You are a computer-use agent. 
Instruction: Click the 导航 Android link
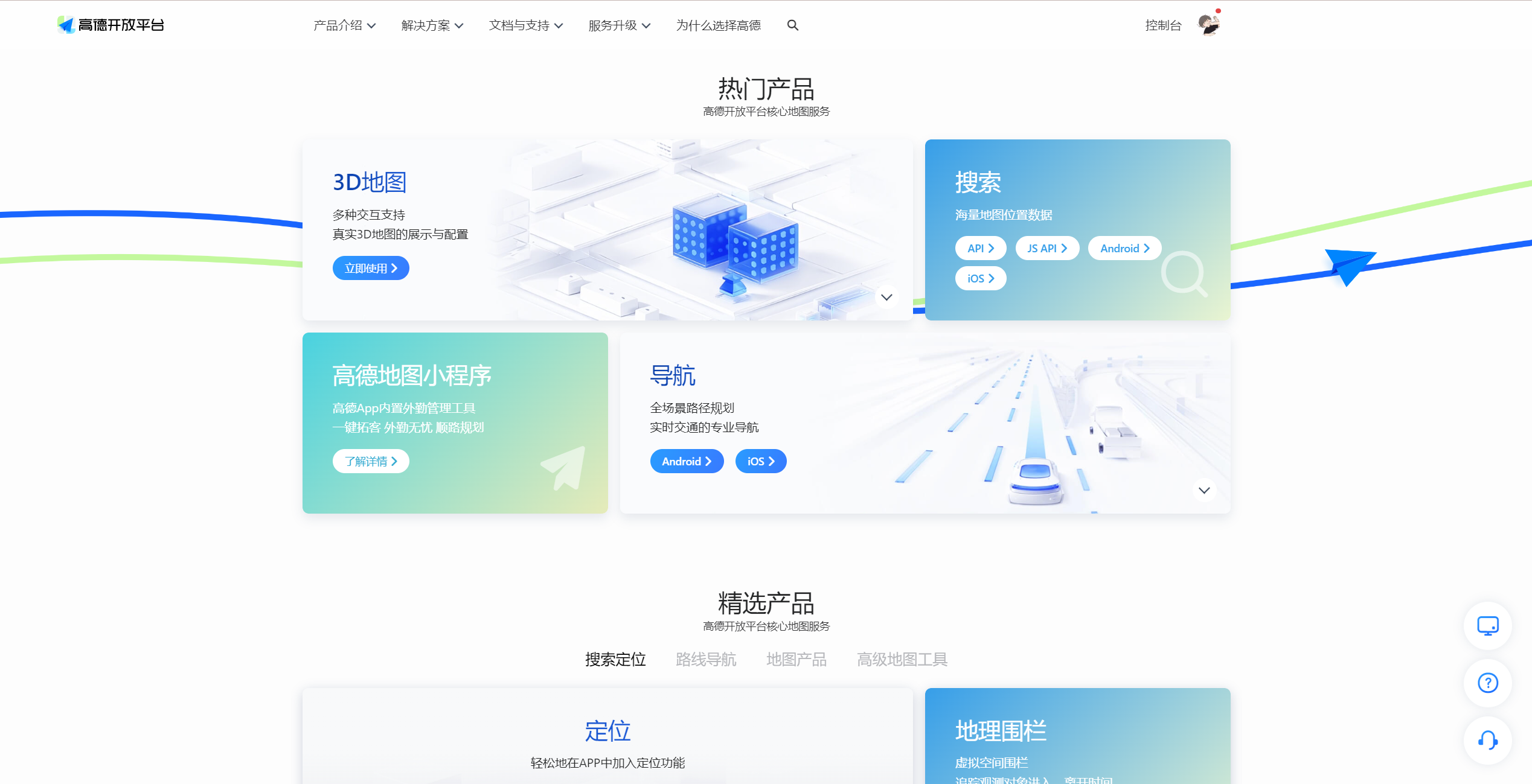tap(686, 461)
